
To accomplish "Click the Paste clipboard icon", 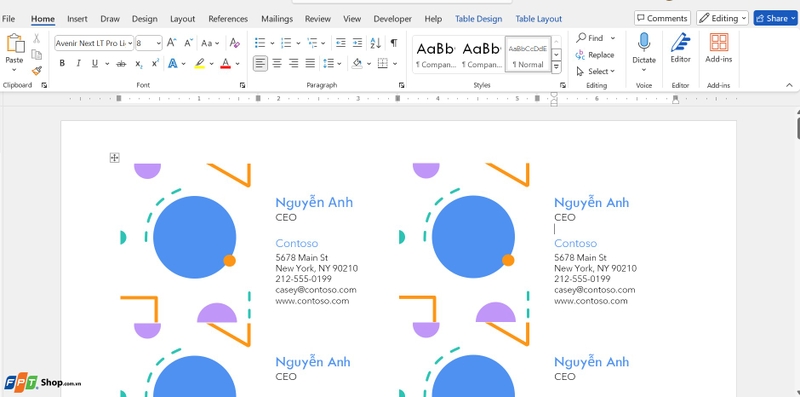I will 15,43.
